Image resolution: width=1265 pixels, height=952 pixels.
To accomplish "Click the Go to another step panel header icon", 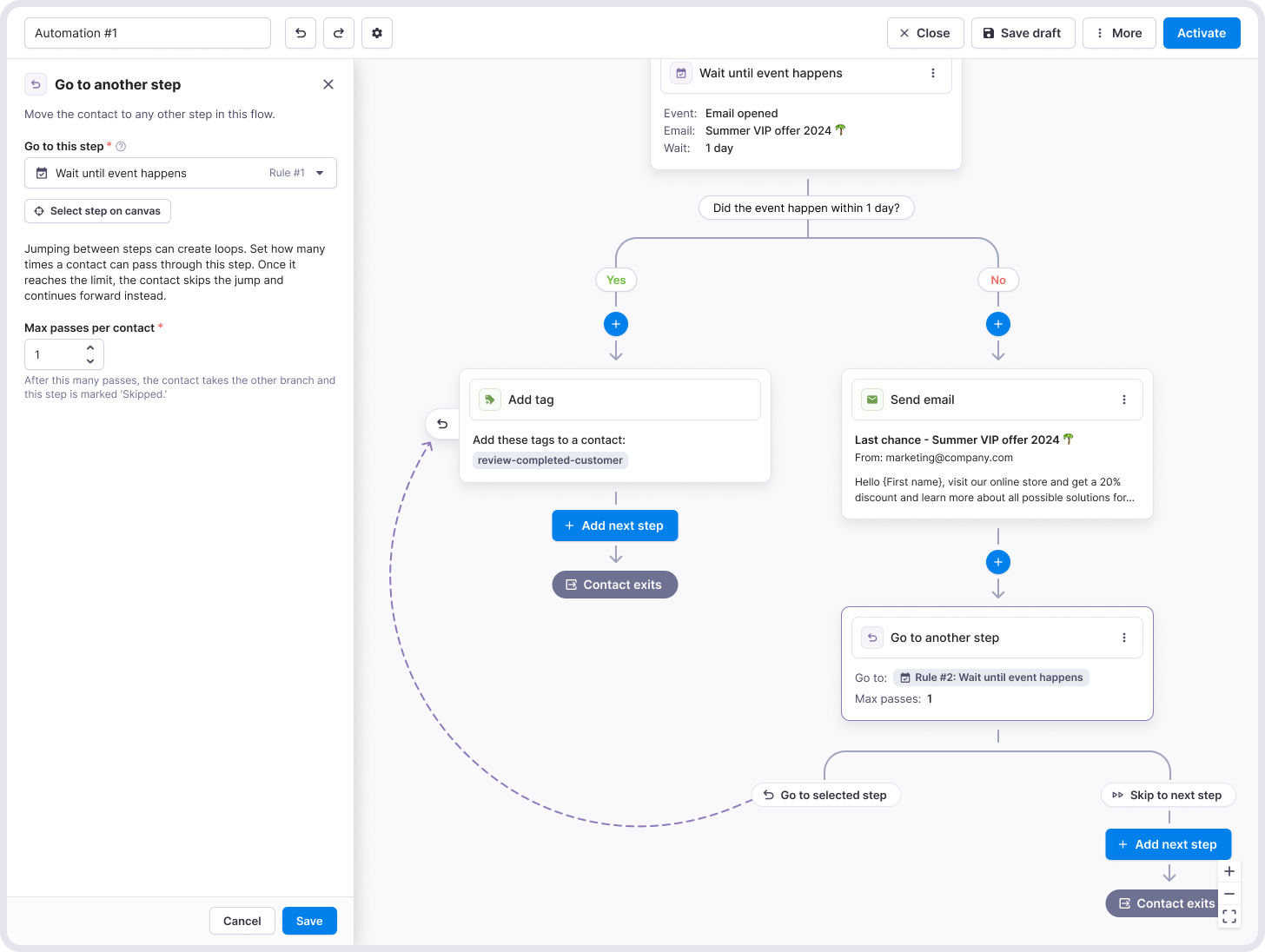I will coord(36,84).
